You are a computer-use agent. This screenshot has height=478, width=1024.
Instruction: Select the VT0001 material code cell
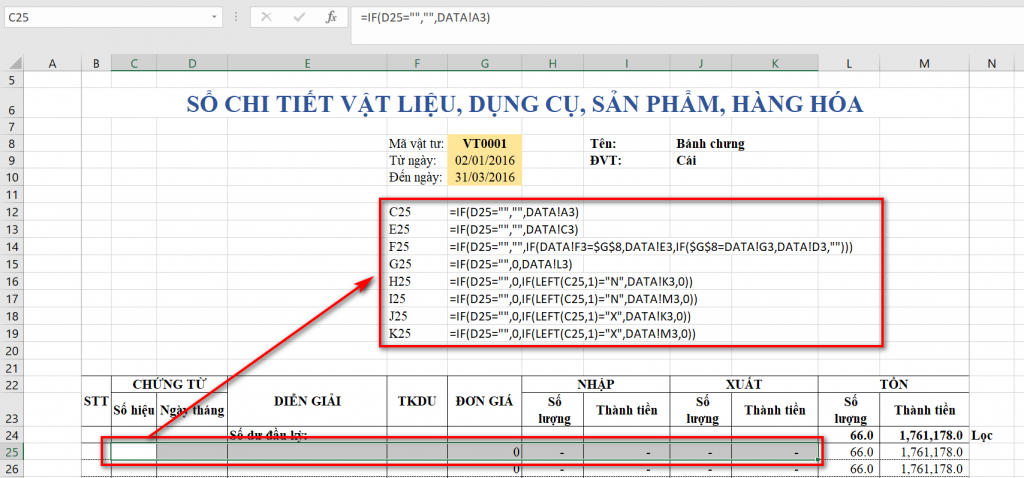coord(485,144)
